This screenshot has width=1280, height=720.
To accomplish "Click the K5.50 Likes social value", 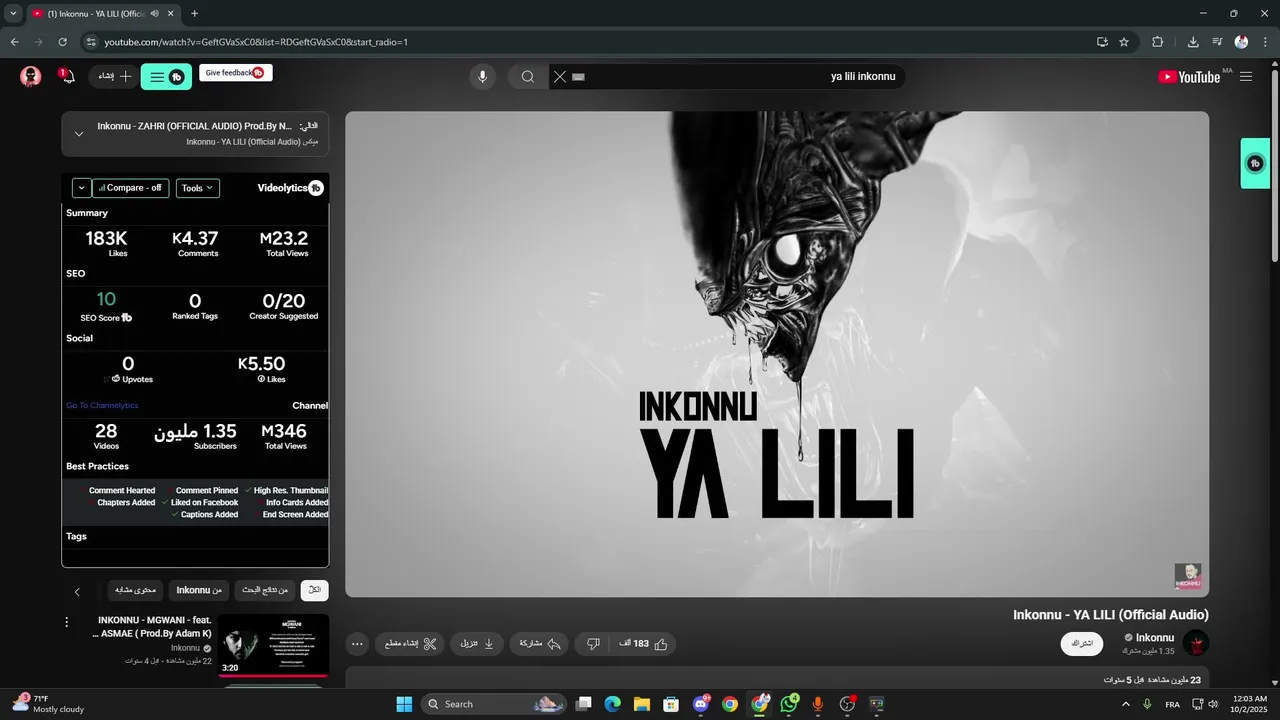I will (262, 364).
